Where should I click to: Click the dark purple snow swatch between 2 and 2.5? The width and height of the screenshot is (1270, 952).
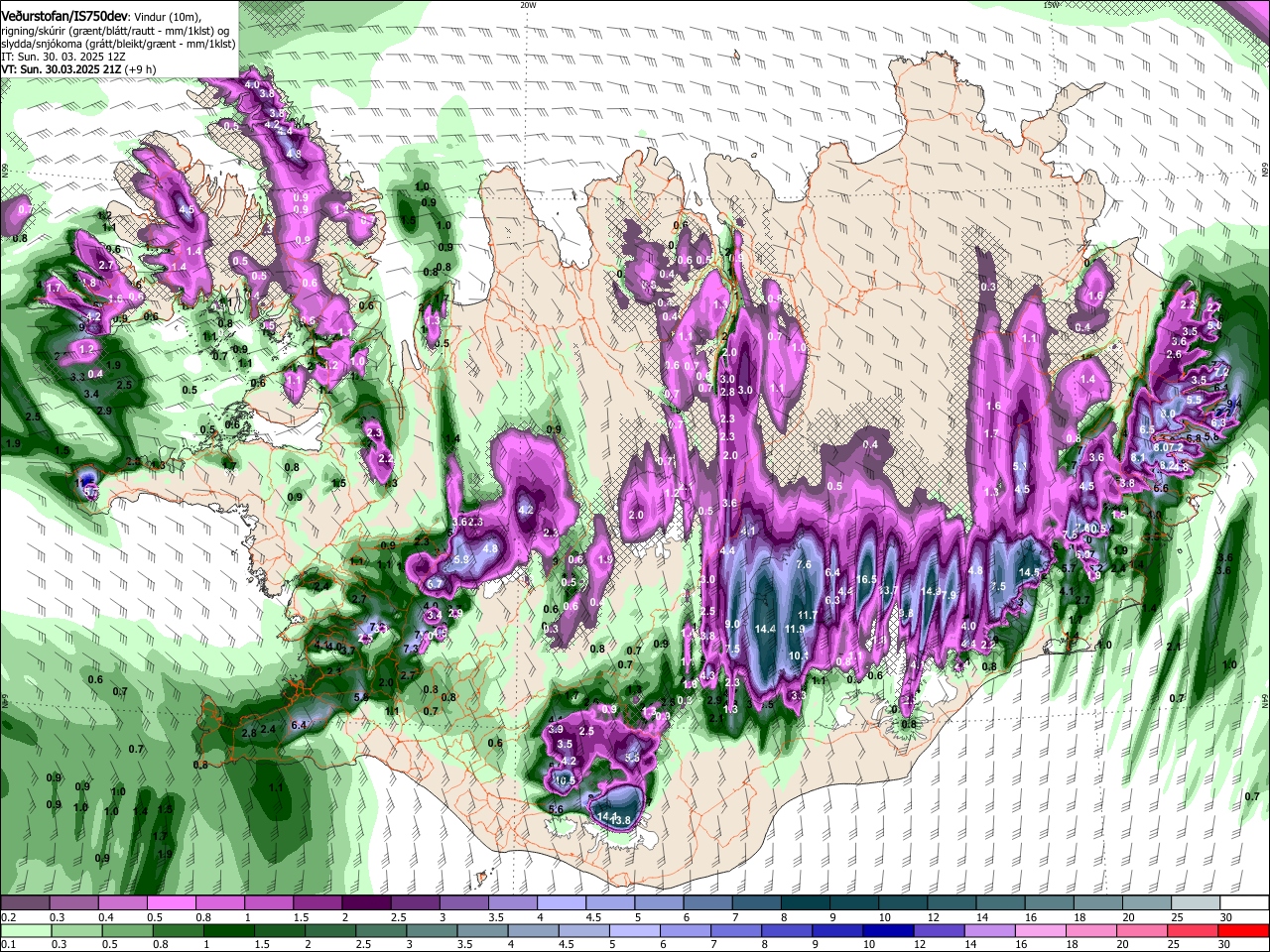pyautogui.click(x=366, y=903)
